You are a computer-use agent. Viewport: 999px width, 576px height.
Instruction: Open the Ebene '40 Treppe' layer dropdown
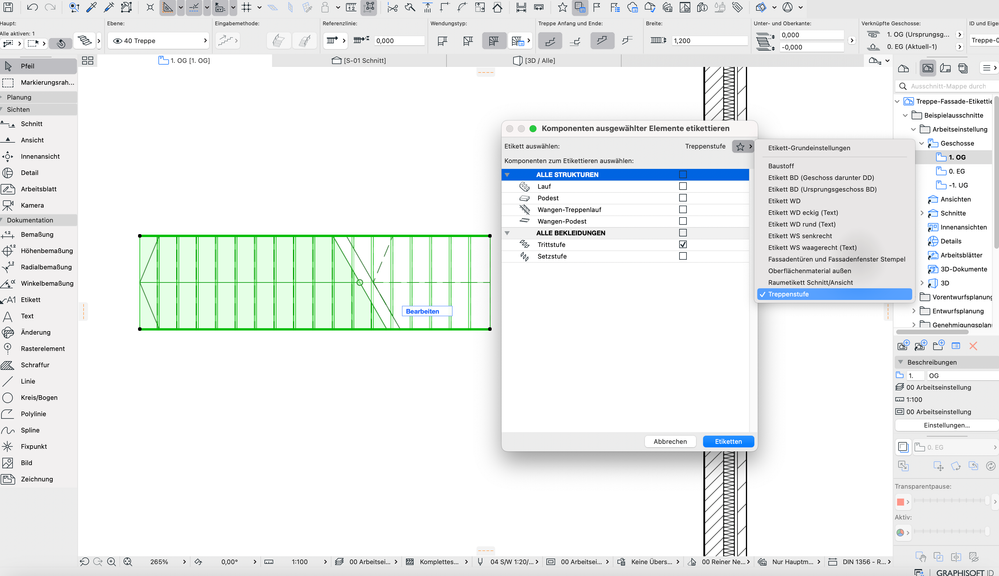[x=160, y=41]
